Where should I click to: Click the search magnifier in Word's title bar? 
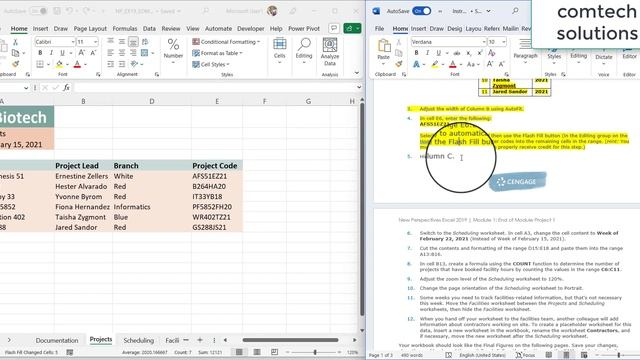[x=516, y=11]
